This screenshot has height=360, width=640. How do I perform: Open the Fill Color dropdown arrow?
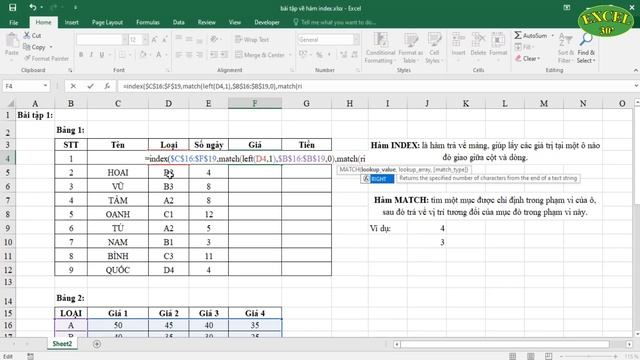(150, 55)
